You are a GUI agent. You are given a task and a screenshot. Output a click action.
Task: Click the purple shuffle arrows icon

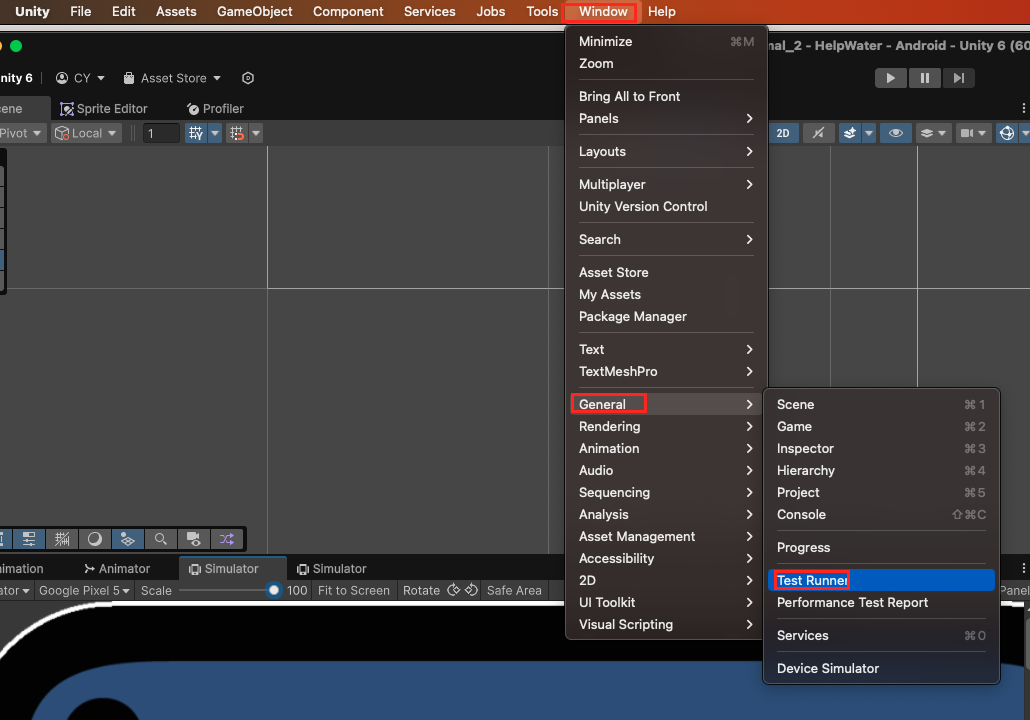pyautogui.click(x=227, y=539)
